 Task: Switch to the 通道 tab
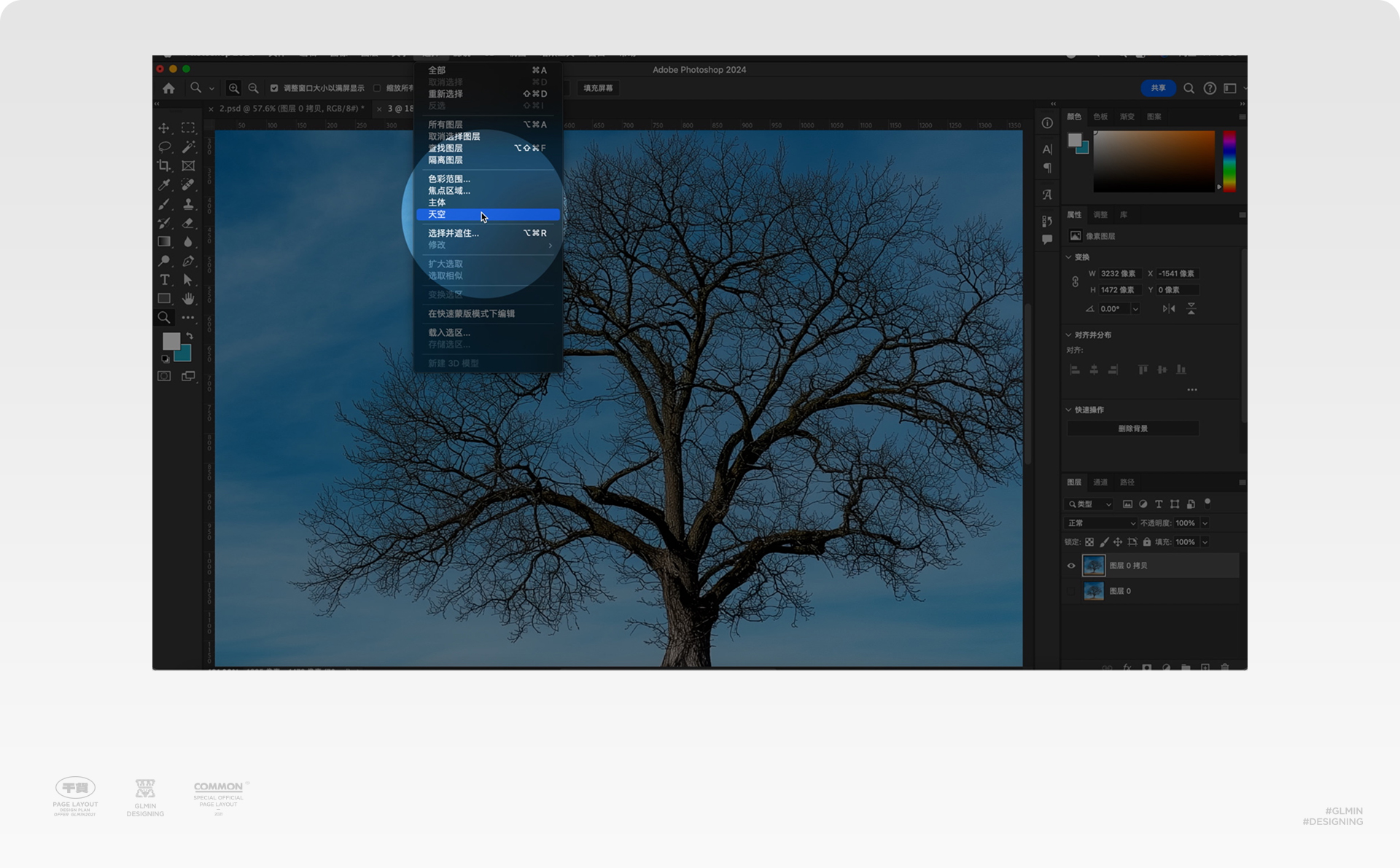(1100, 482)
